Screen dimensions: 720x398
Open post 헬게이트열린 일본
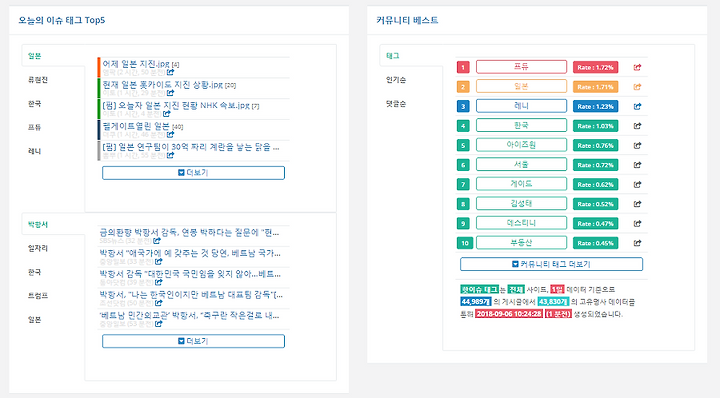click(x=136, y=126)
